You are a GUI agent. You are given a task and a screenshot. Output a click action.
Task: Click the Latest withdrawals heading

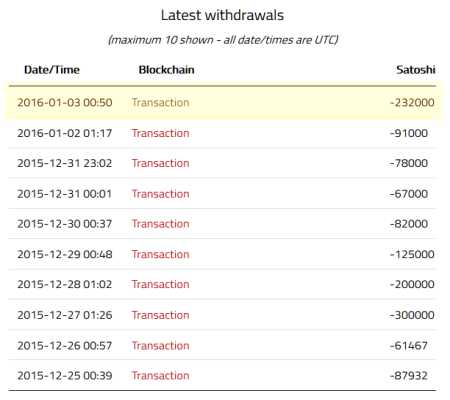point(222,15)
